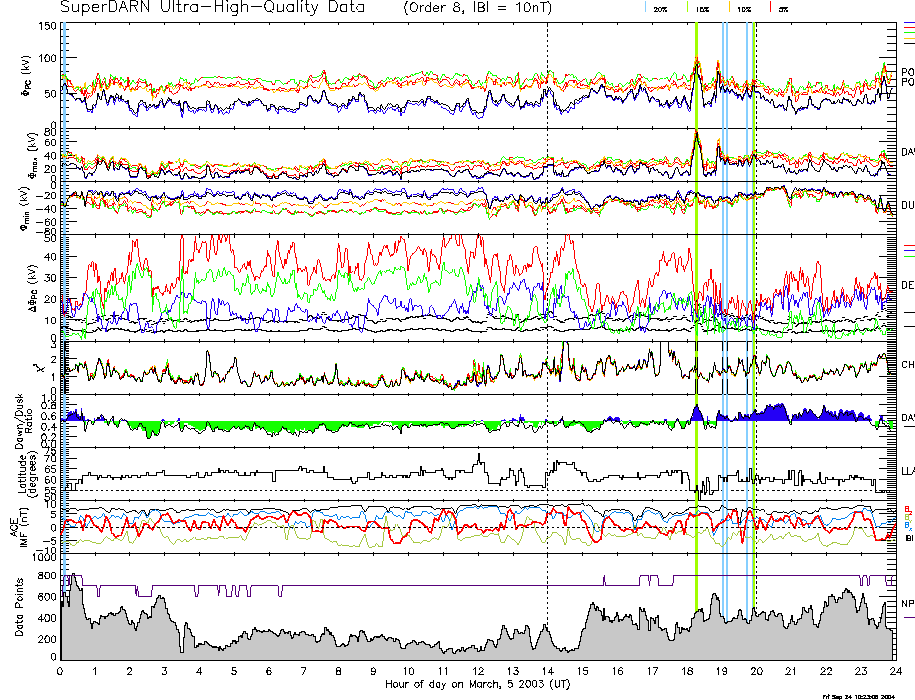The image size is (915, 700).
Task: Click the title "SuperDARN Ultra-High-Quality Data"
Action: coord(213,8)
